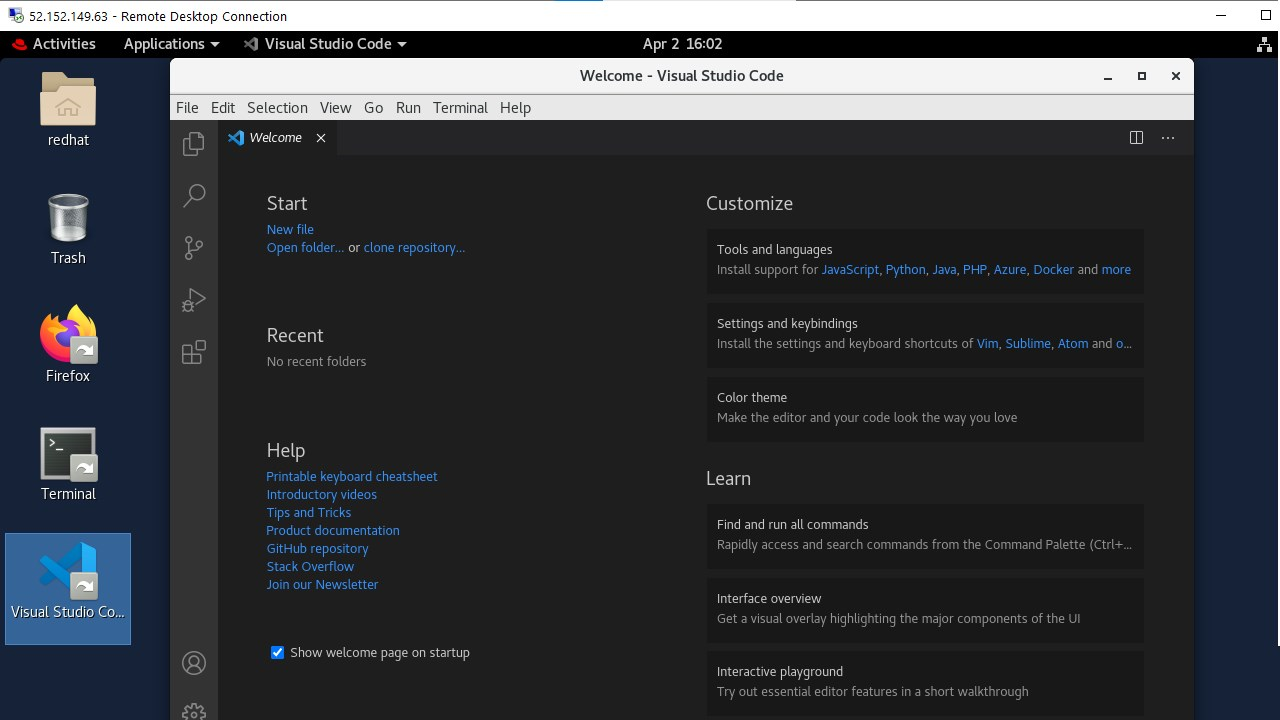Open the Search view icon
The image size is (1280, 720).
tap(194, 196)
